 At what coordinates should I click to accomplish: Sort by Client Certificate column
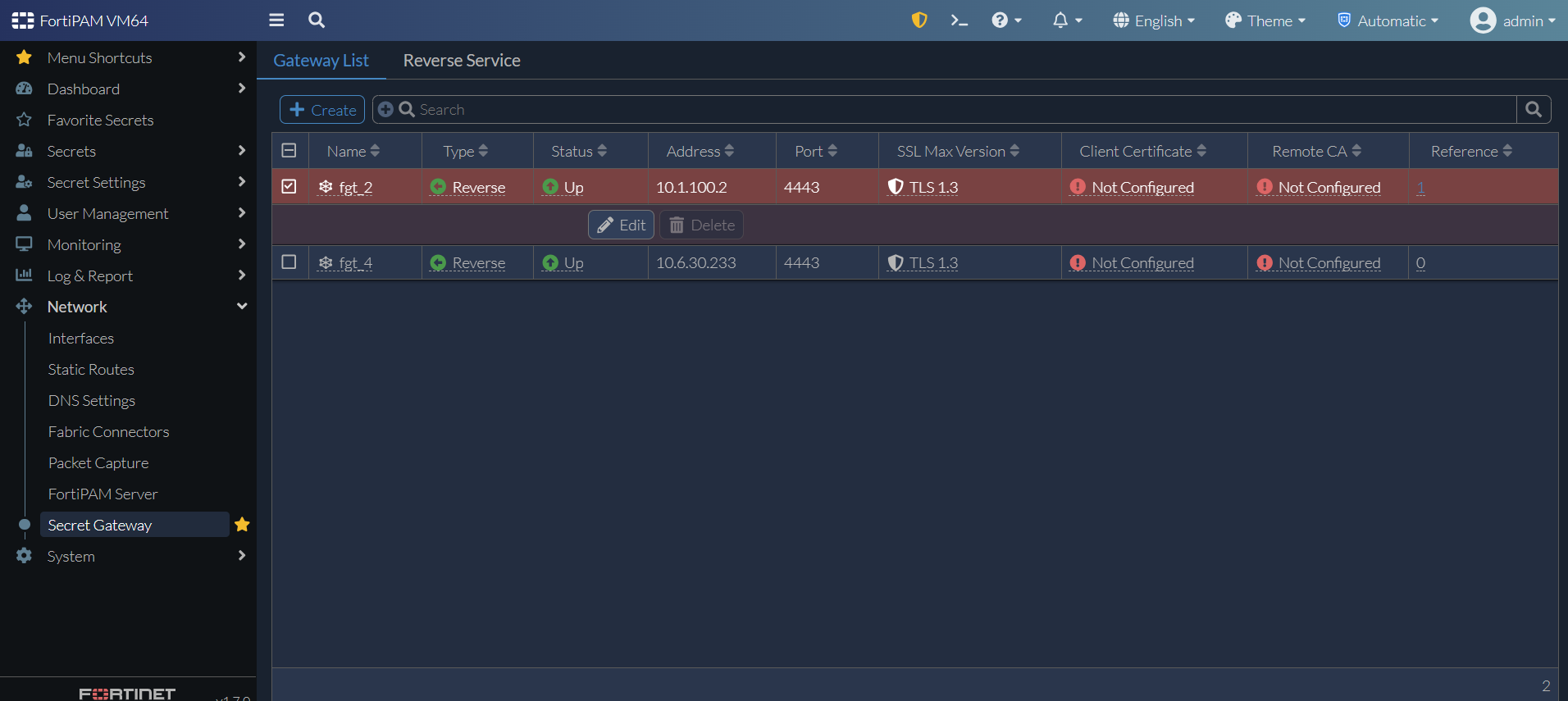coord(1143,151)
